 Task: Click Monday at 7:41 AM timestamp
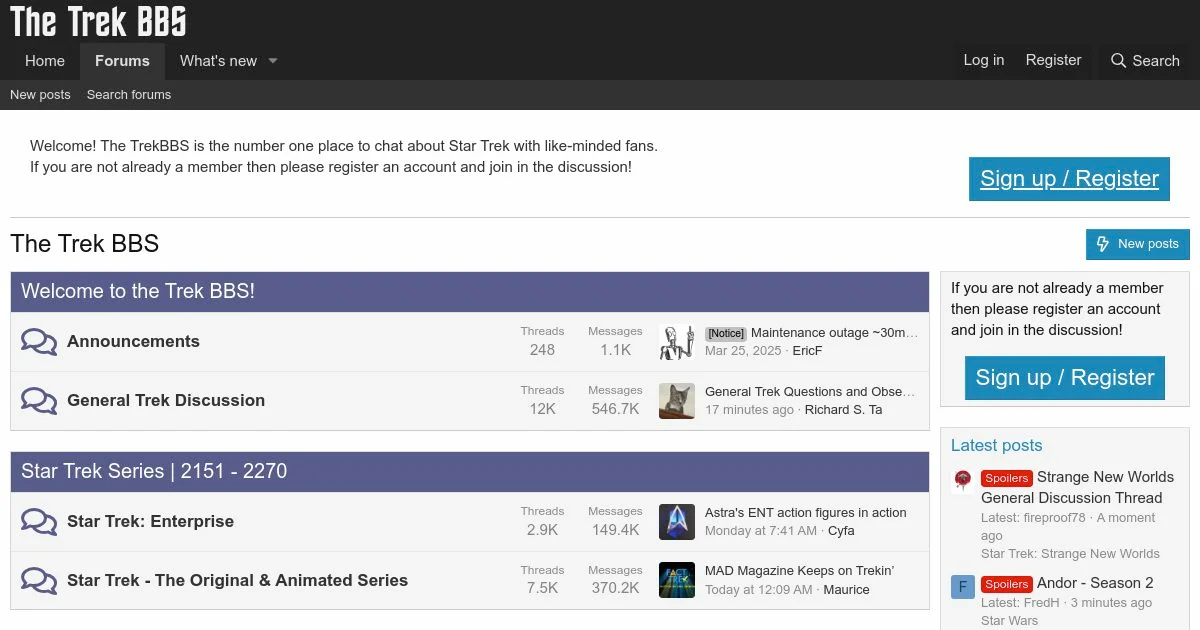[x=761, y=531]
